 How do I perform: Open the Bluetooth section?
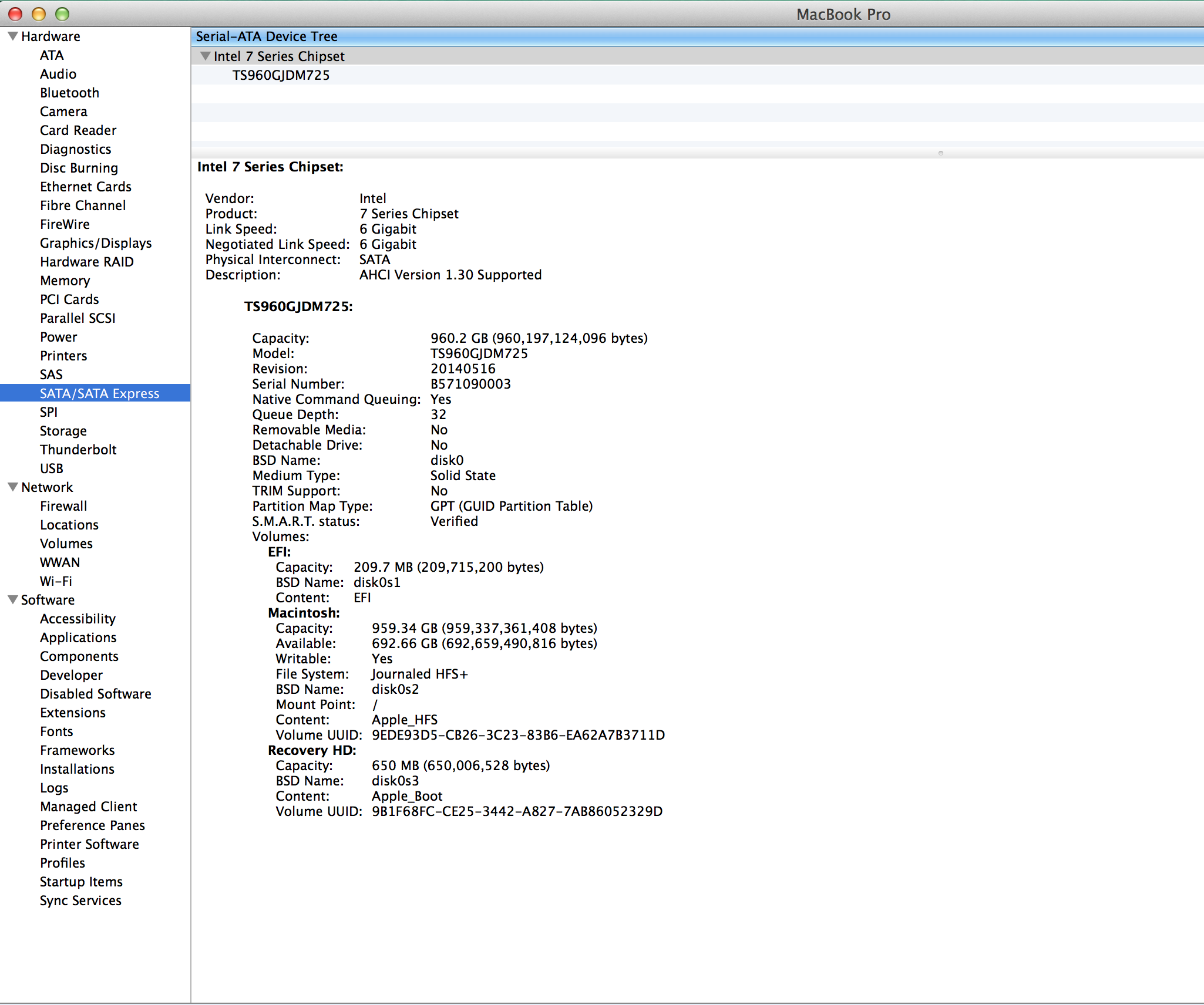tap(69, 93)
